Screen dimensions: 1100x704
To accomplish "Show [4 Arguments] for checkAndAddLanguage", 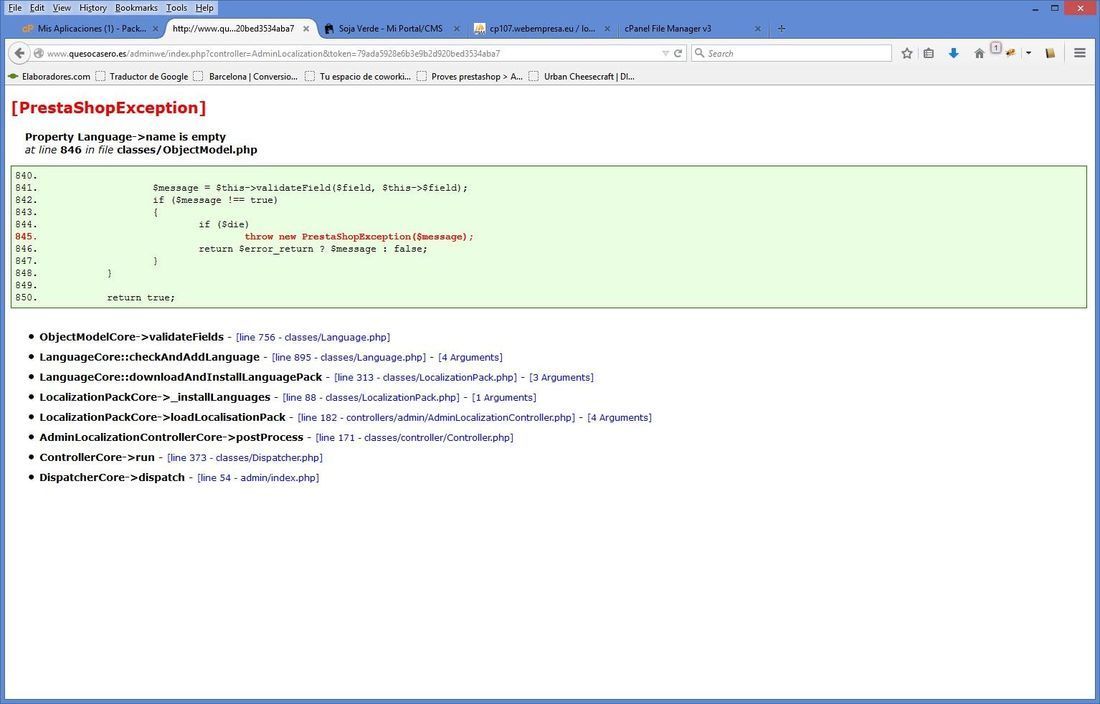I will [x=470, y=358].
